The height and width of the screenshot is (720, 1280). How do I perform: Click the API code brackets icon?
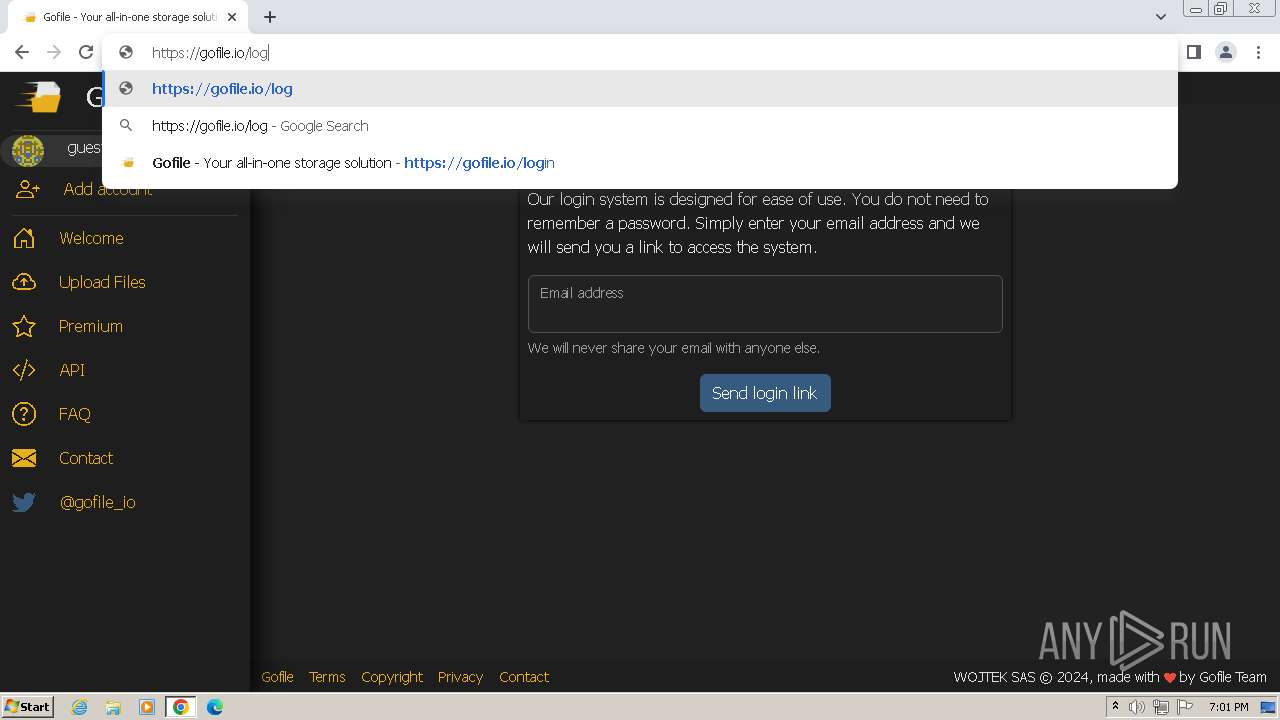24,370
